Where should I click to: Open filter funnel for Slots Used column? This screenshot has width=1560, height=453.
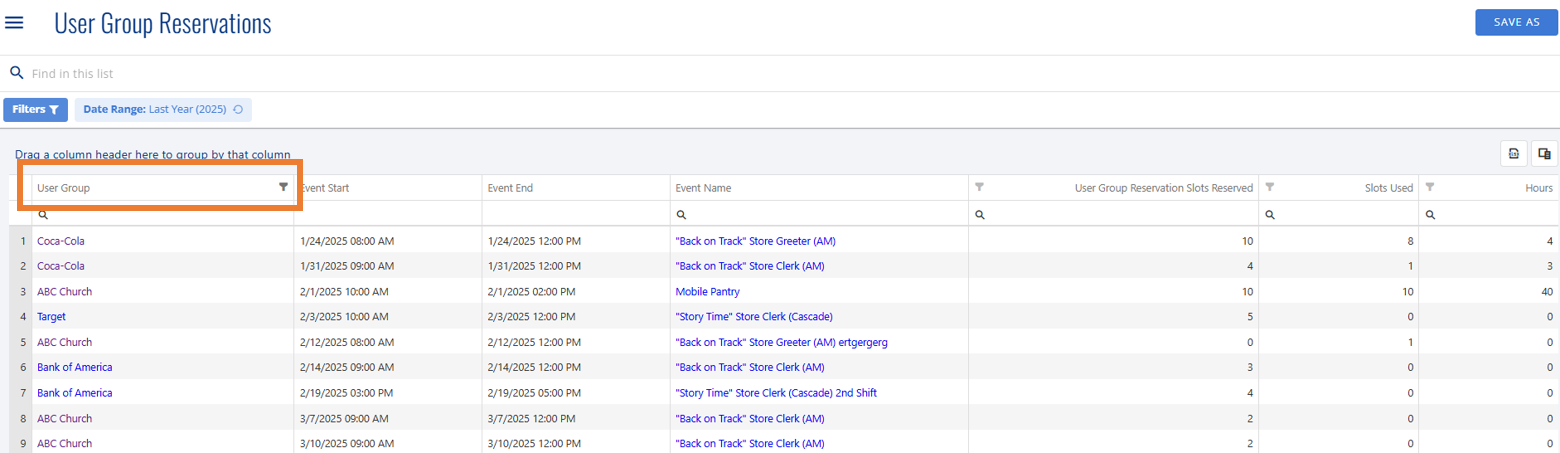click(1269, 187)
